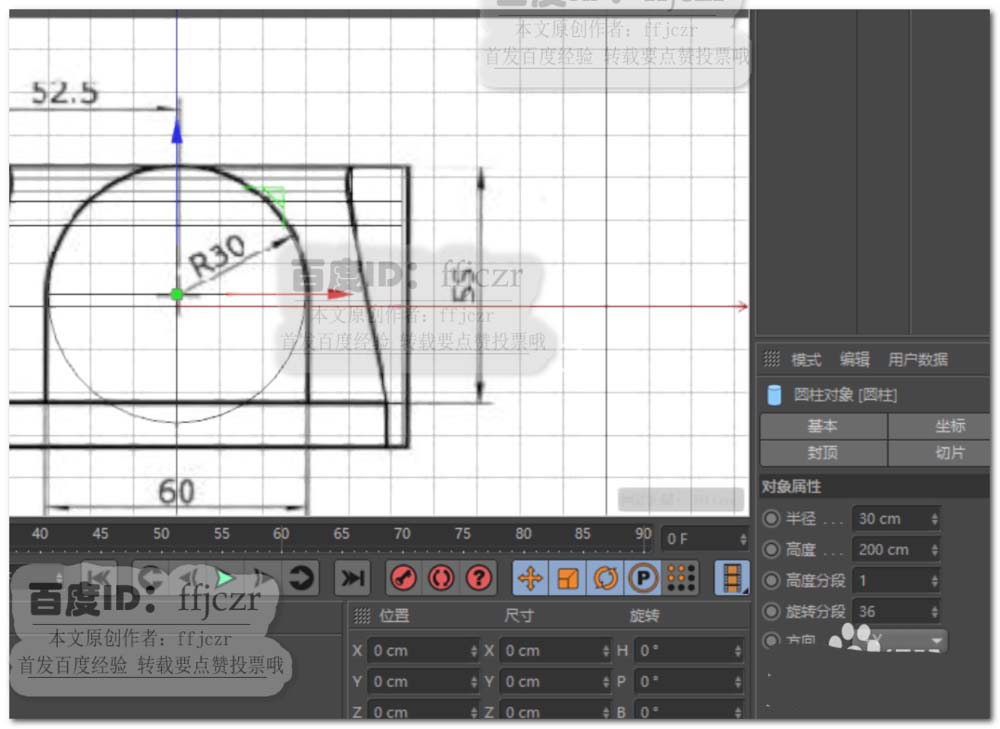The width and height of the screenshot is (1000, 729).
Task: Click the loop playback icon
Action: [301, 578]
